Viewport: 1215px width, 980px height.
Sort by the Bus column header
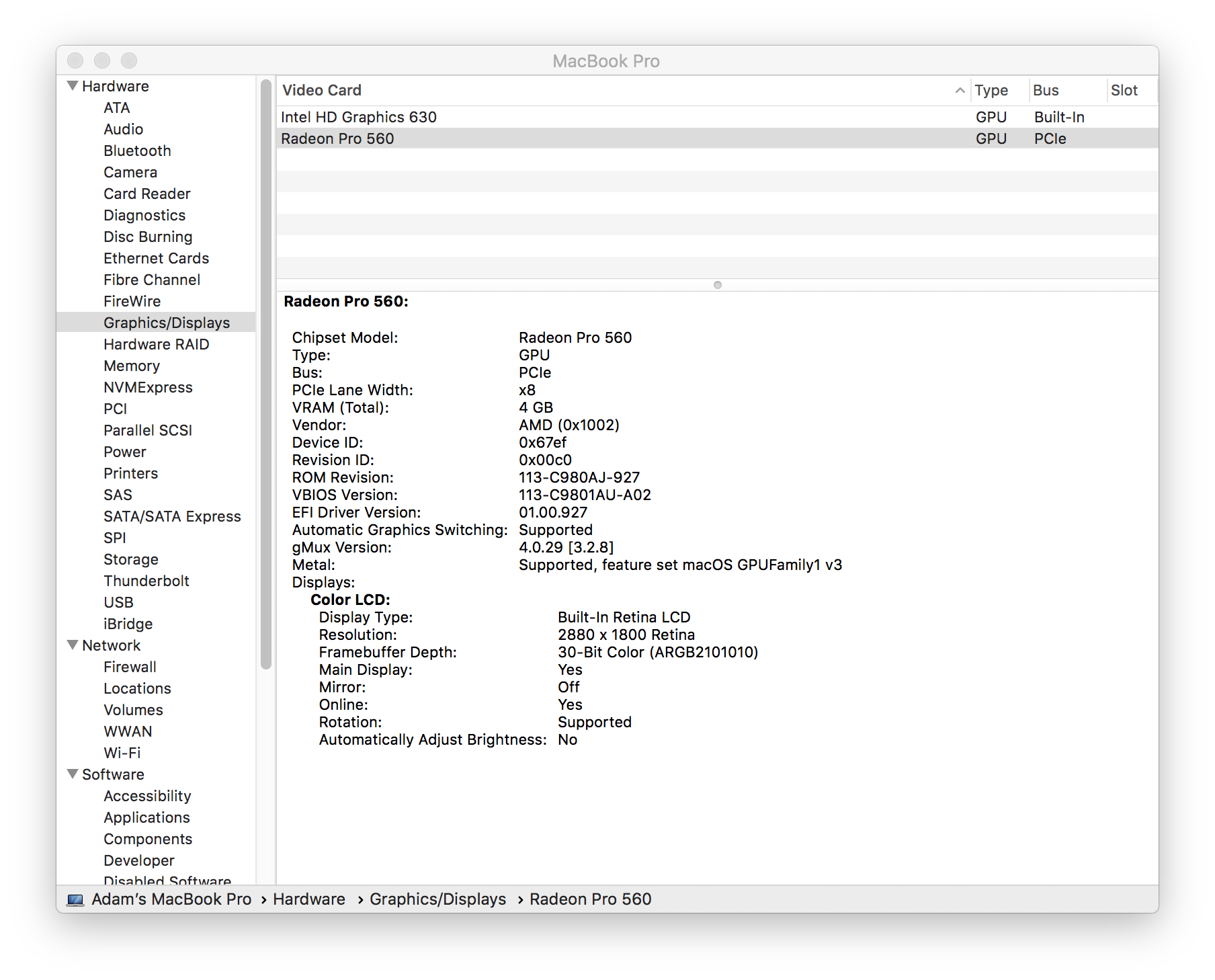(x=1067, y=90)
